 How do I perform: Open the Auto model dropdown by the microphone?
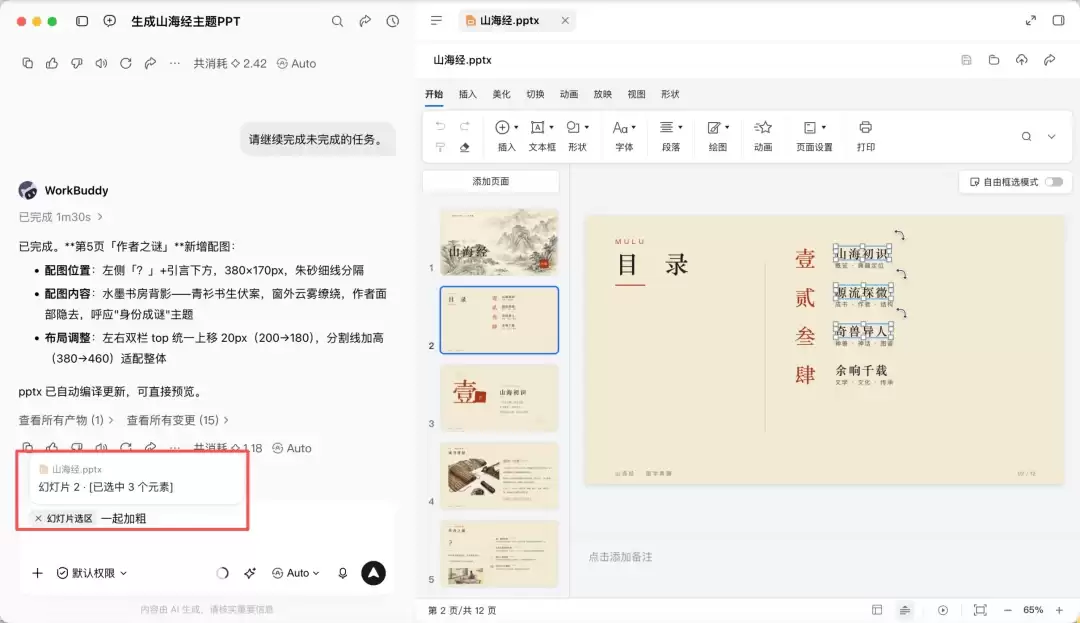(295, 573)
